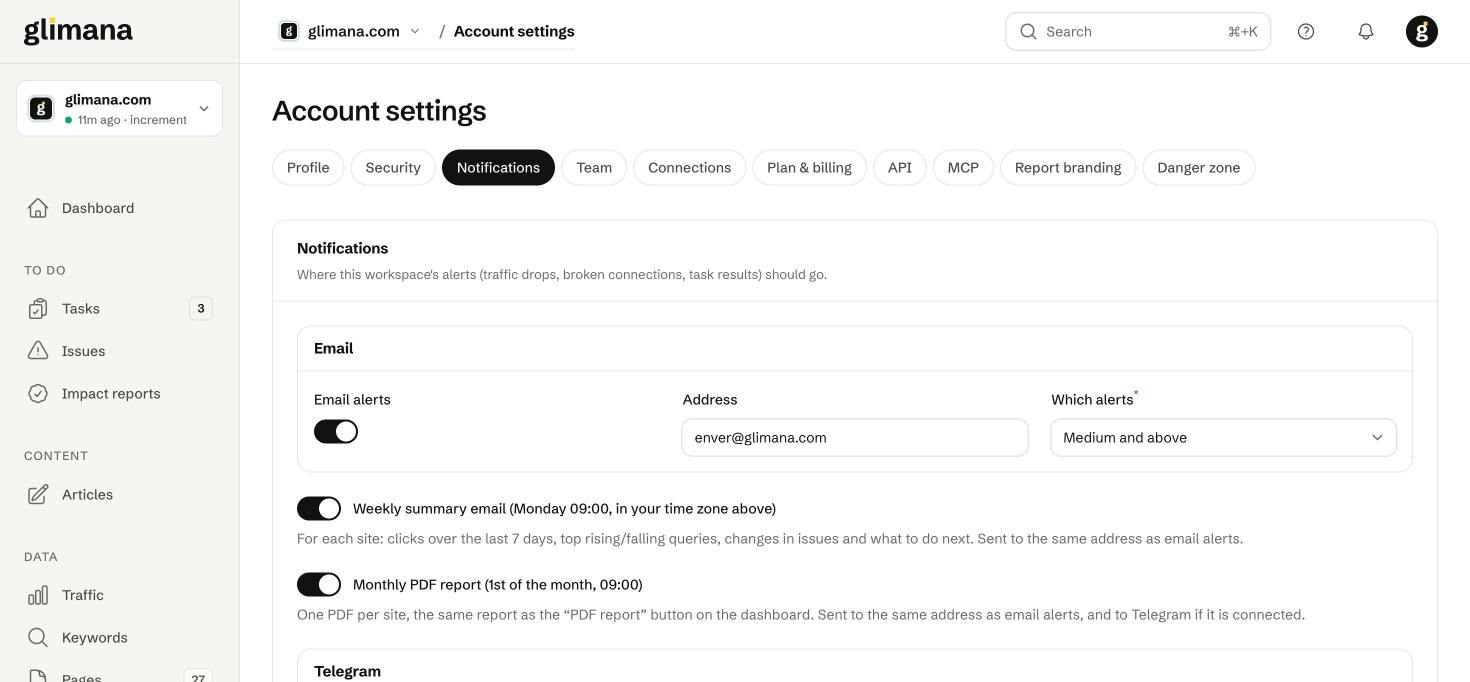Open the Report branding tab
Viewport: 1470px width, 682px height.
pos(1068,167)
